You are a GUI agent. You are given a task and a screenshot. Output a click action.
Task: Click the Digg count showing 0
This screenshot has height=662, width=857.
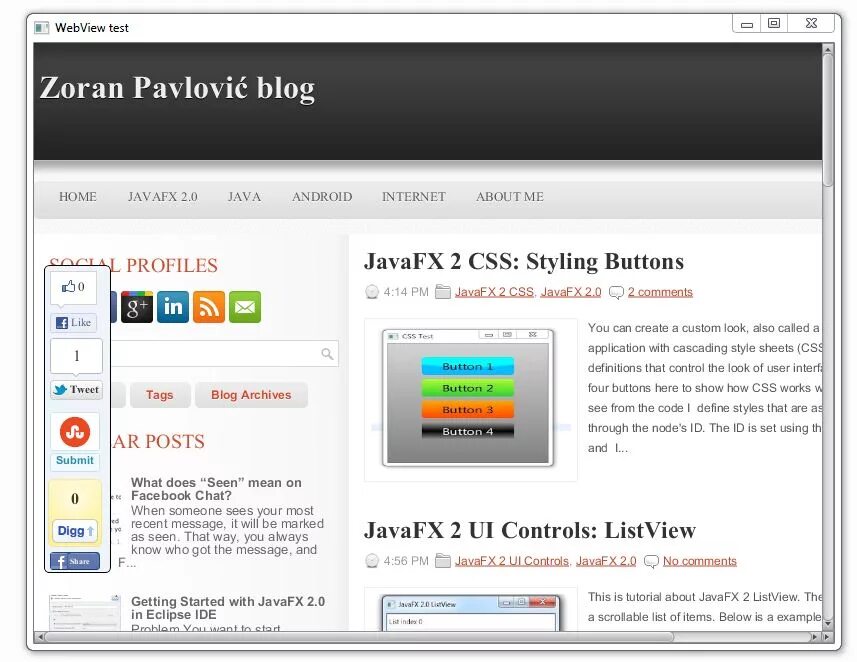75,499
